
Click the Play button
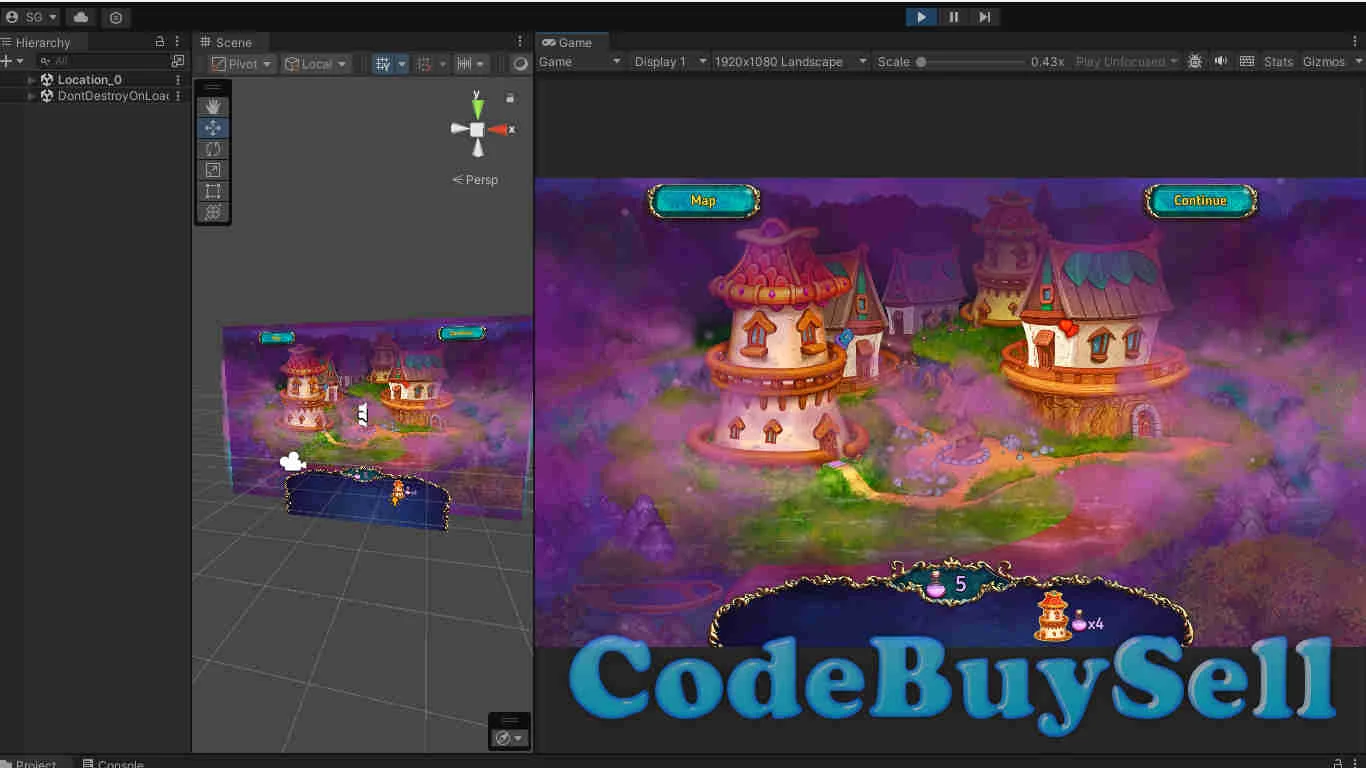(921, 17)
